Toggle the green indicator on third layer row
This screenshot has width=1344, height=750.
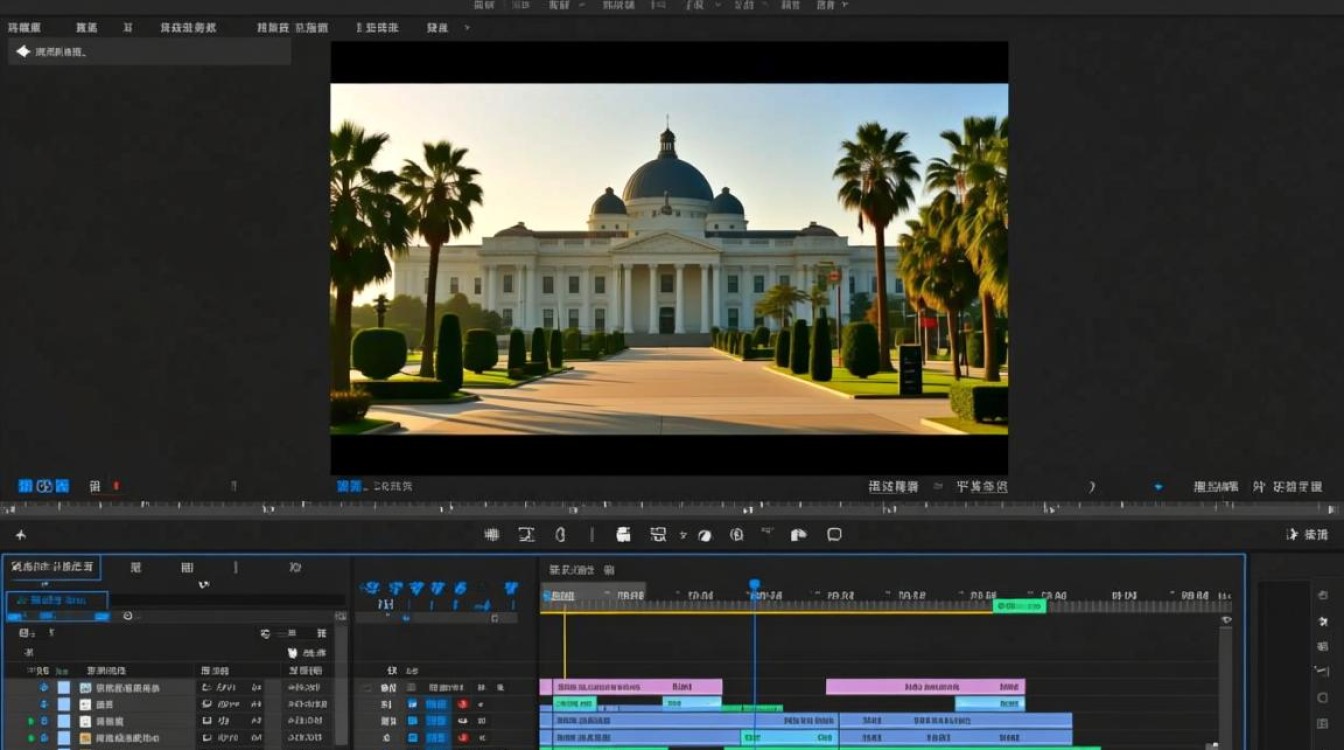coord(30,721)
